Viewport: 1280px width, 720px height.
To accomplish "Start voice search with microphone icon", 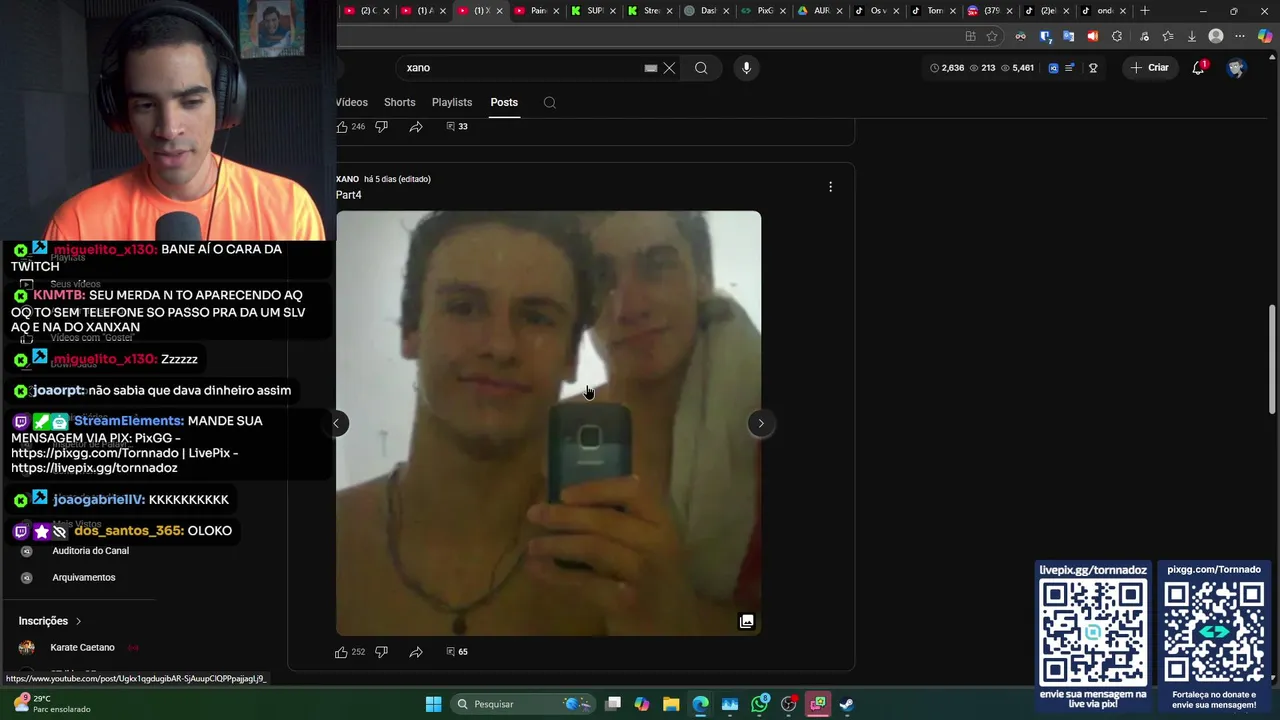I will click(x=746, y=68).
